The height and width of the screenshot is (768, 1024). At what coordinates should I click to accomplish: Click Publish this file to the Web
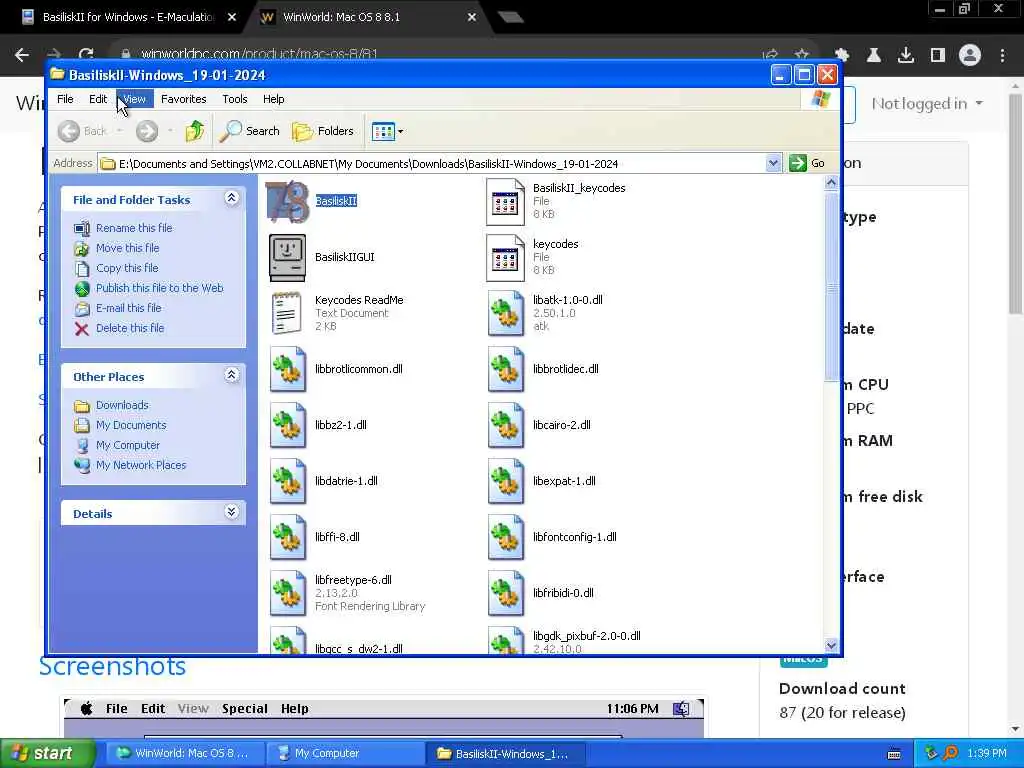click(x=159, y=288)
